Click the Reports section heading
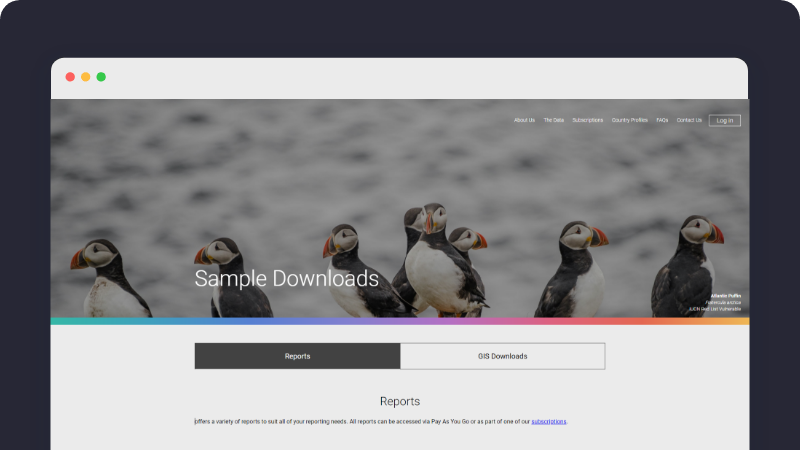Screen dimensions: 800x450 (x=399, y=401)
